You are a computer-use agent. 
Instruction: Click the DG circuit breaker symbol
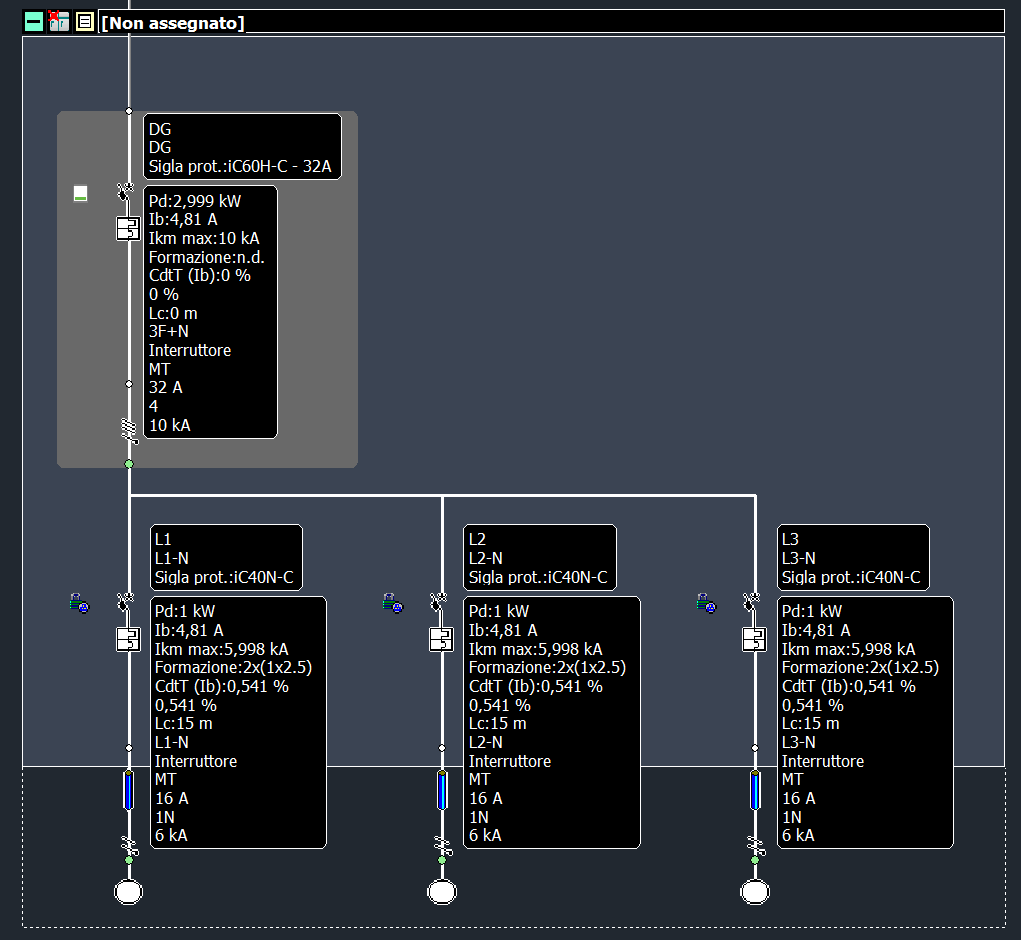pos(128,228)
